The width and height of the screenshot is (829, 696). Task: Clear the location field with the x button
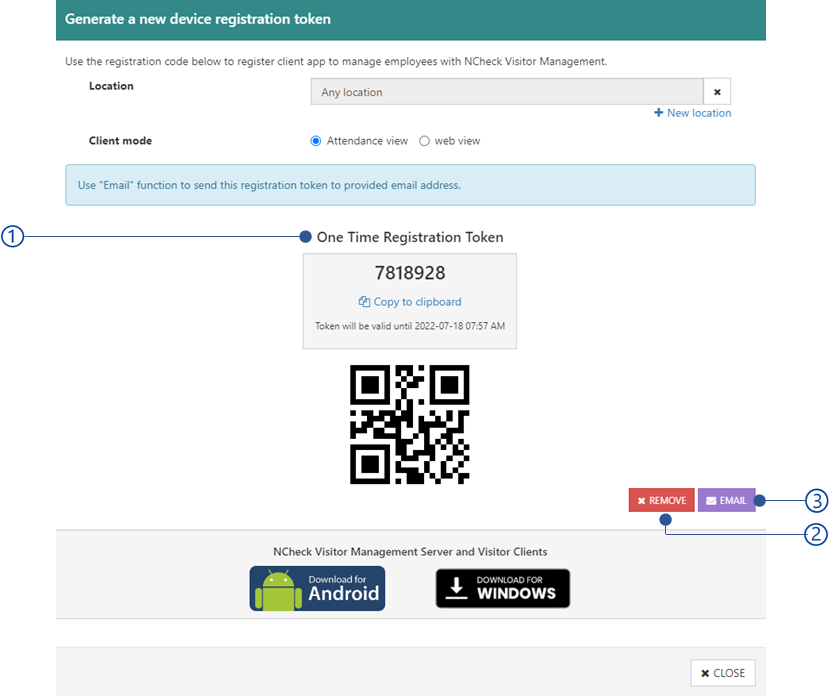pos(717,92)
